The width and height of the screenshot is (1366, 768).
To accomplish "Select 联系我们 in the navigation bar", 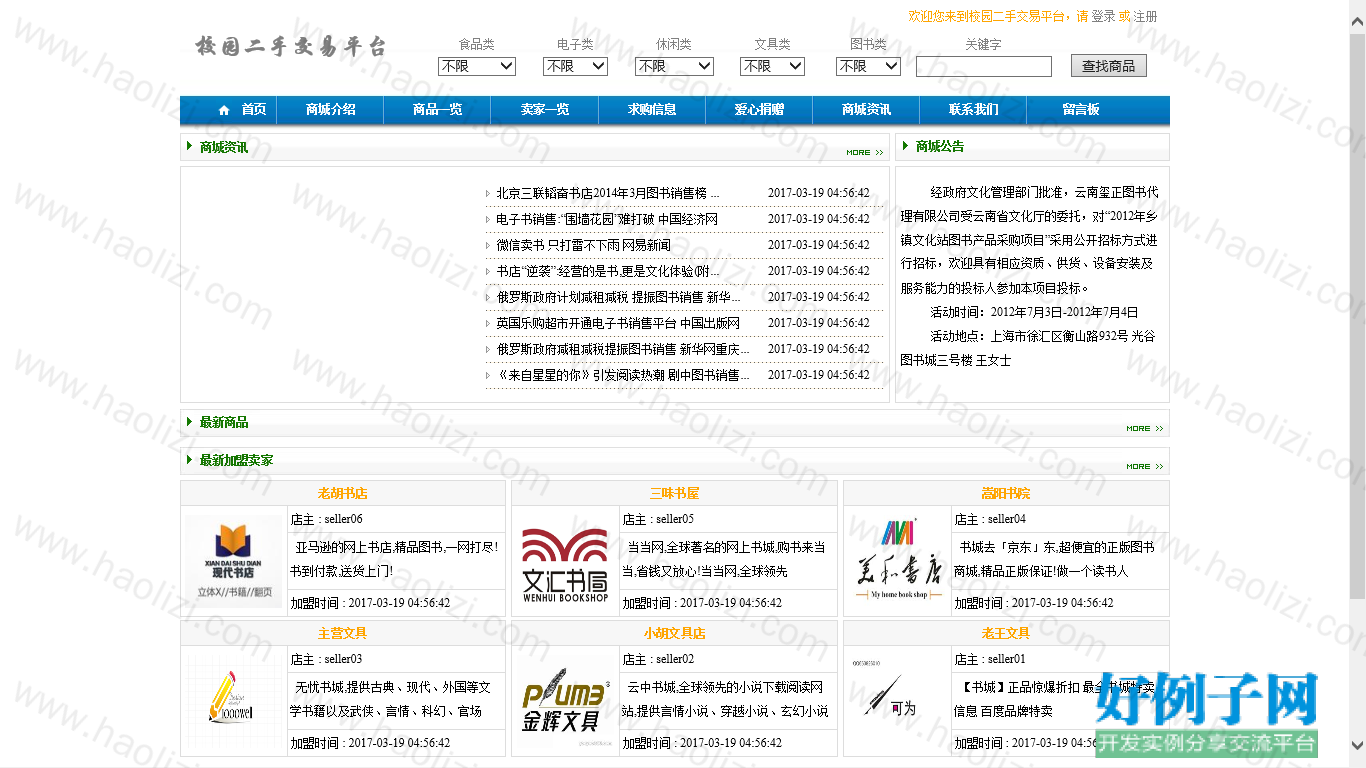I will (x=973, y=110).
